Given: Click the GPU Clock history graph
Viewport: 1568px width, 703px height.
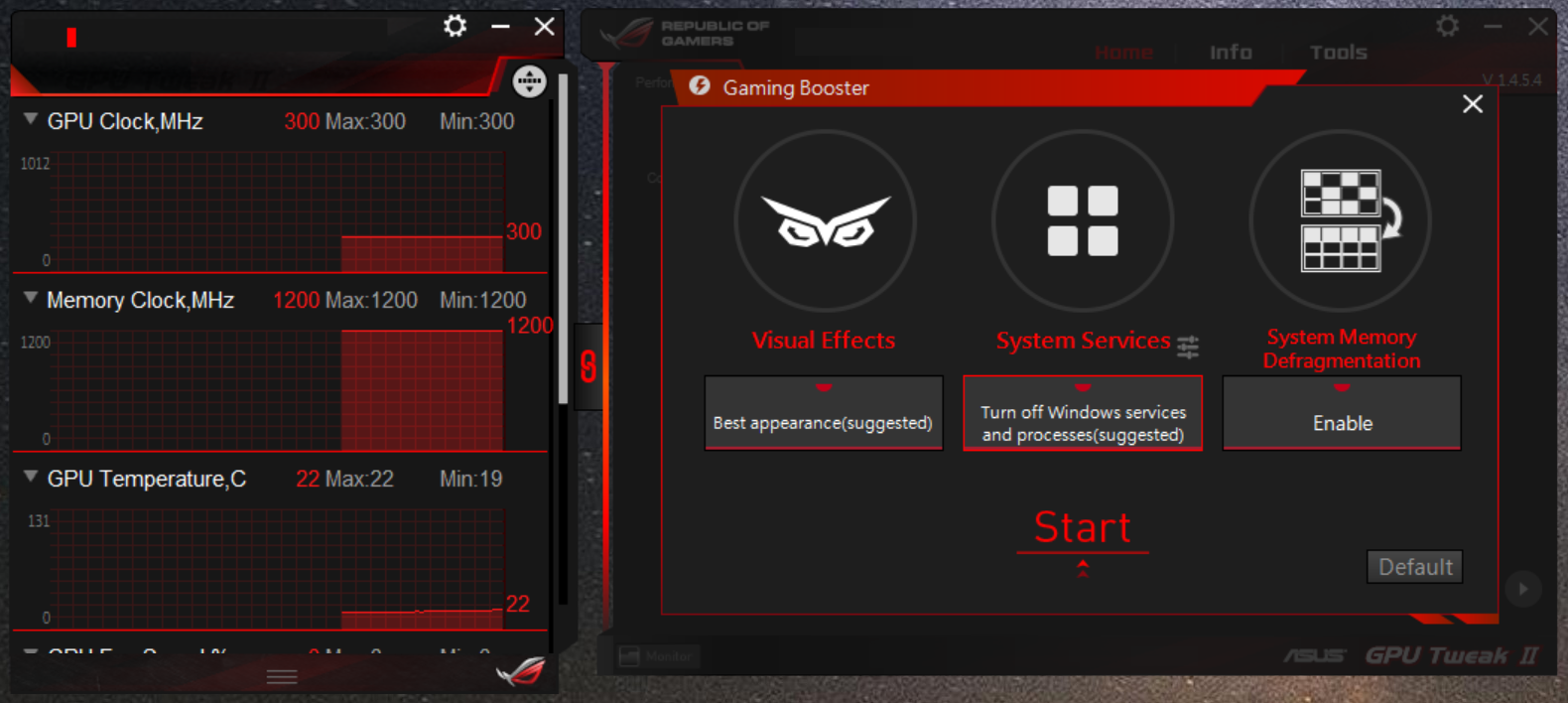Looking at the screenshot, I should tap(280, 211).
